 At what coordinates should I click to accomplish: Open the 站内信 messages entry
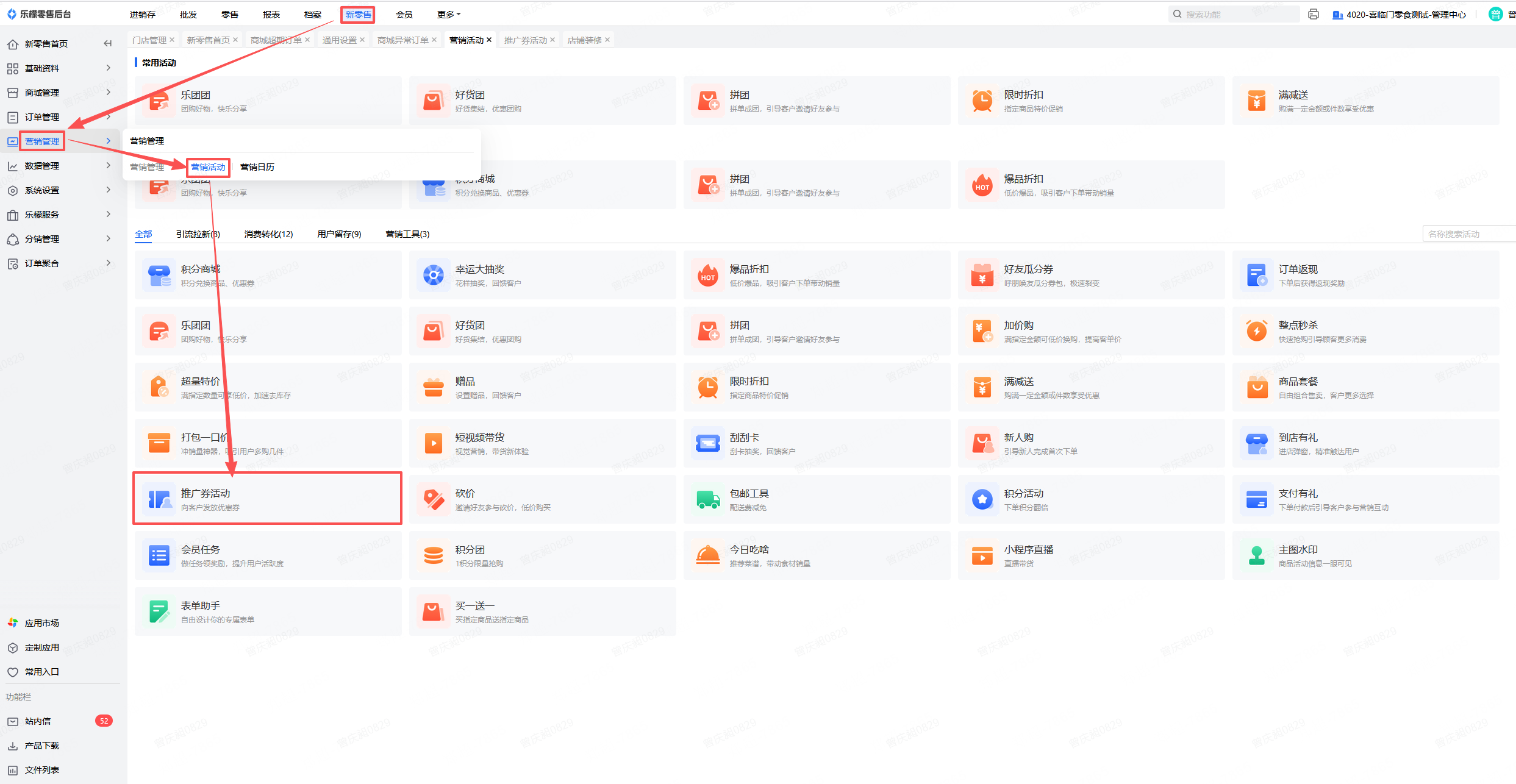coord(38,721)
